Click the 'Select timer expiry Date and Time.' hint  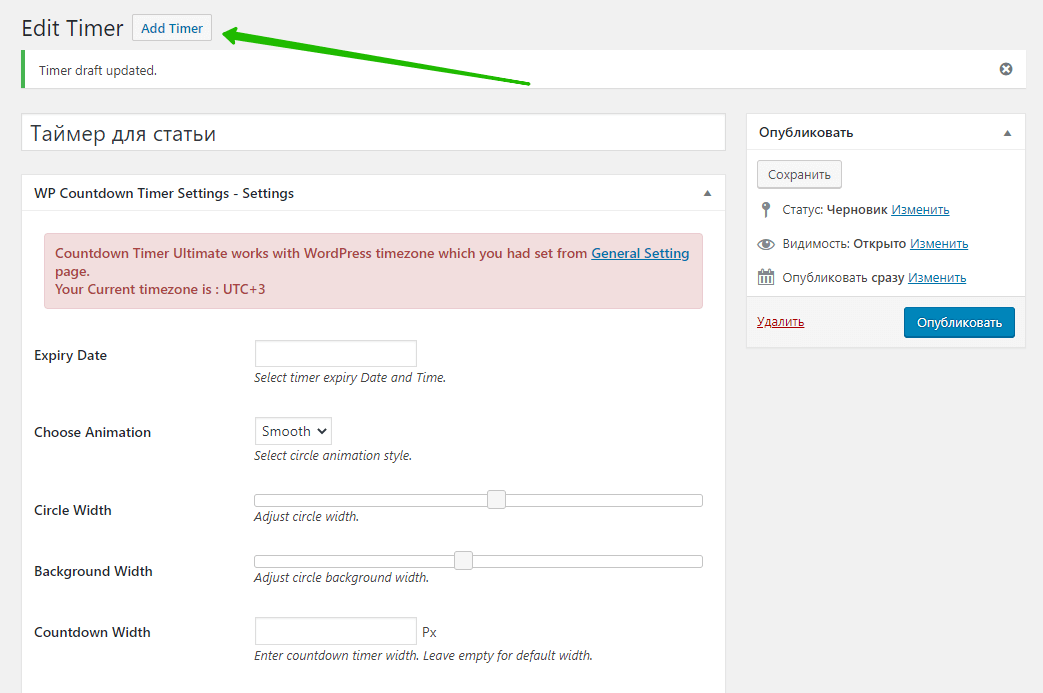point(350,378)
